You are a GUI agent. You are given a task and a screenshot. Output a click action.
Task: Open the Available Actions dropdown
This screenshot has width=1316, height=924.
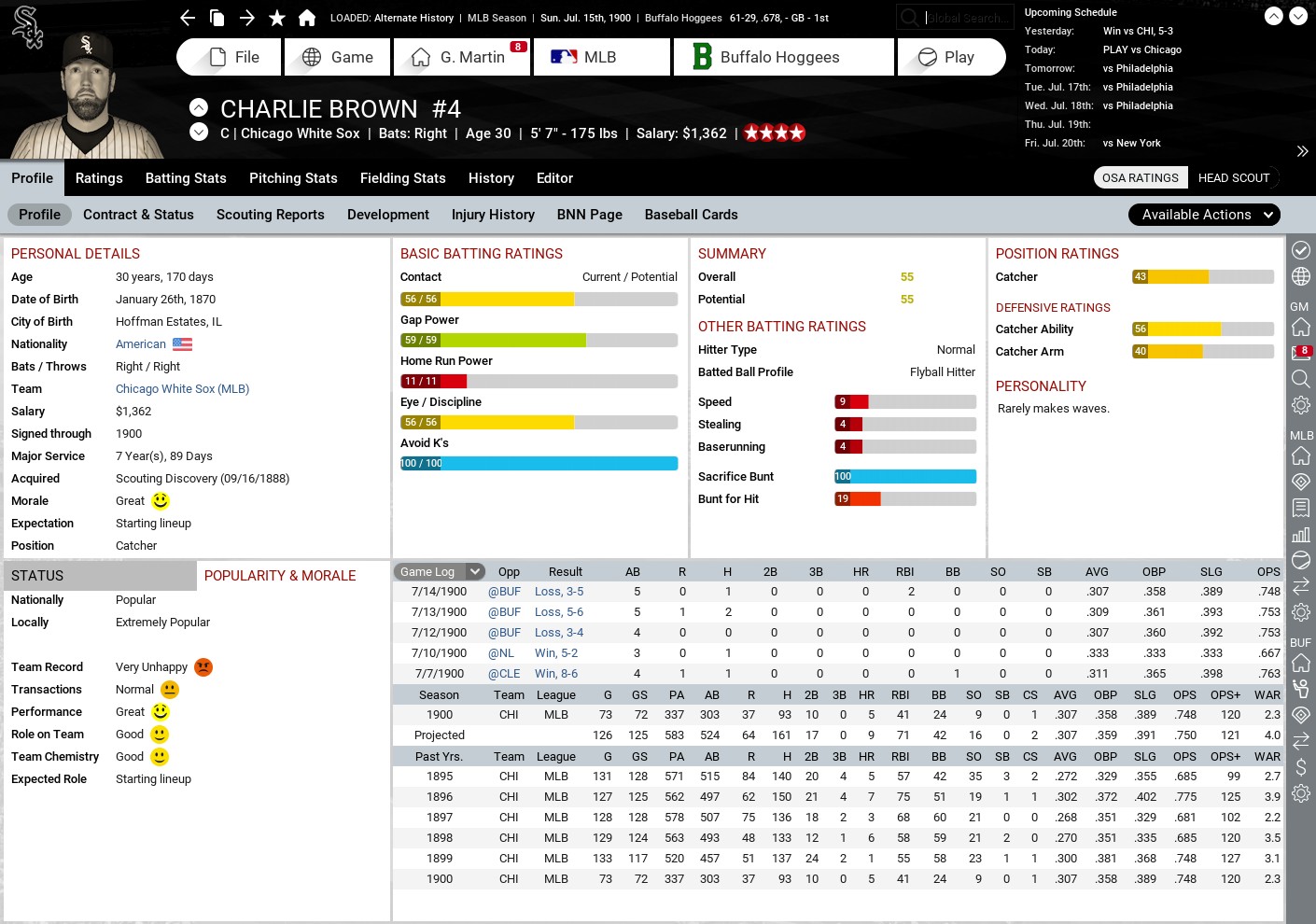coord(1204,215)
